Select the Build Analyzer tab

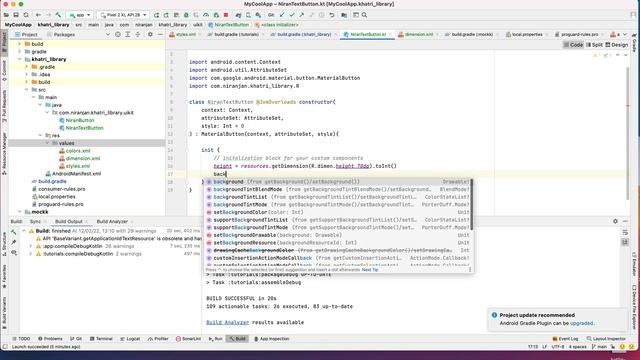tap(112, 222)
